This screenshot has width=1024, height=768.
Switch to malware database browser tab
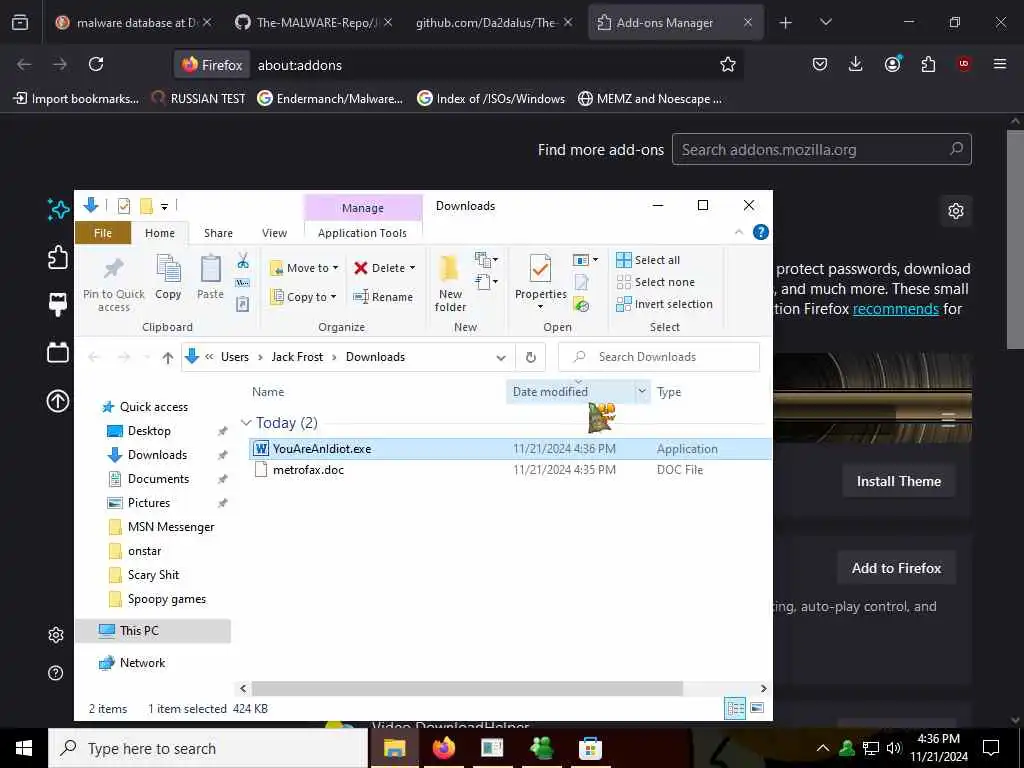point(134,22)
